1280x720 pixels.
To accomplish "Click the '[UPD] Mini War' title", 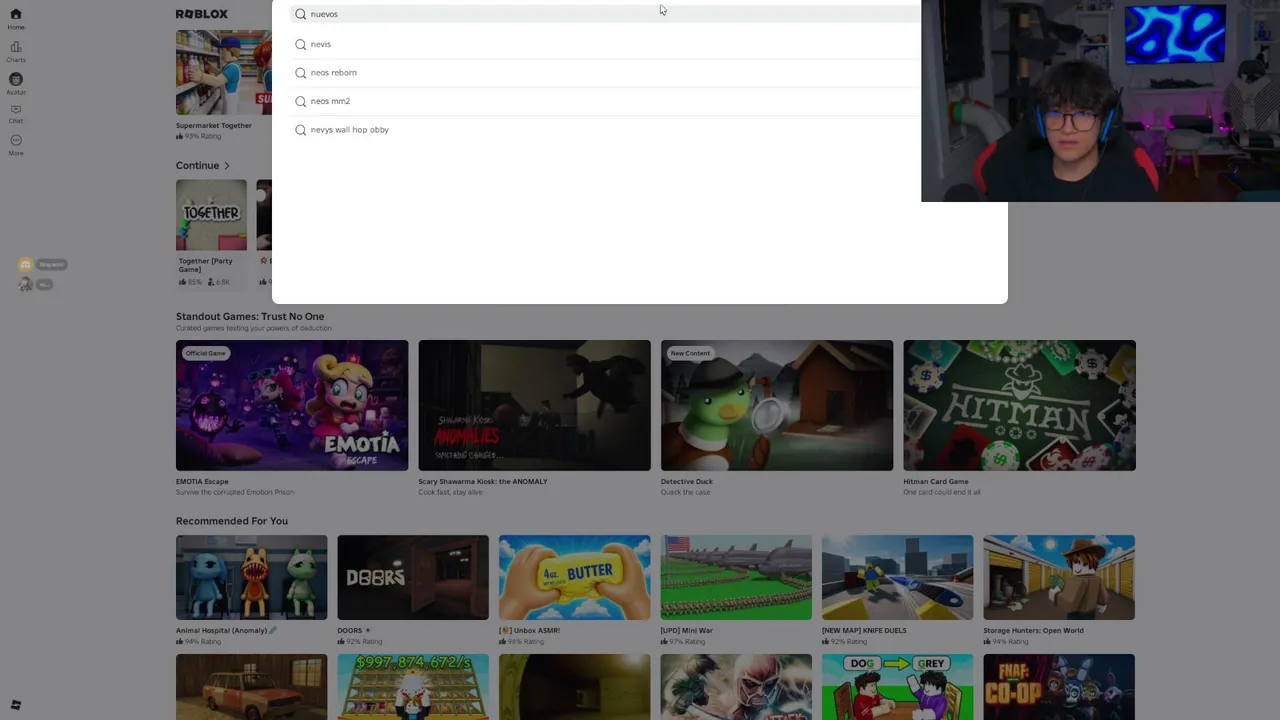I will pos(687,631).
